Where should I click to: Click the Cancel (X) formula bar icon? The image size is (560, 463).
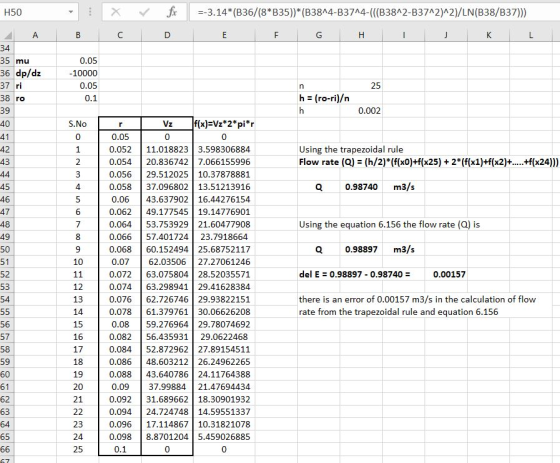[116, 12]
